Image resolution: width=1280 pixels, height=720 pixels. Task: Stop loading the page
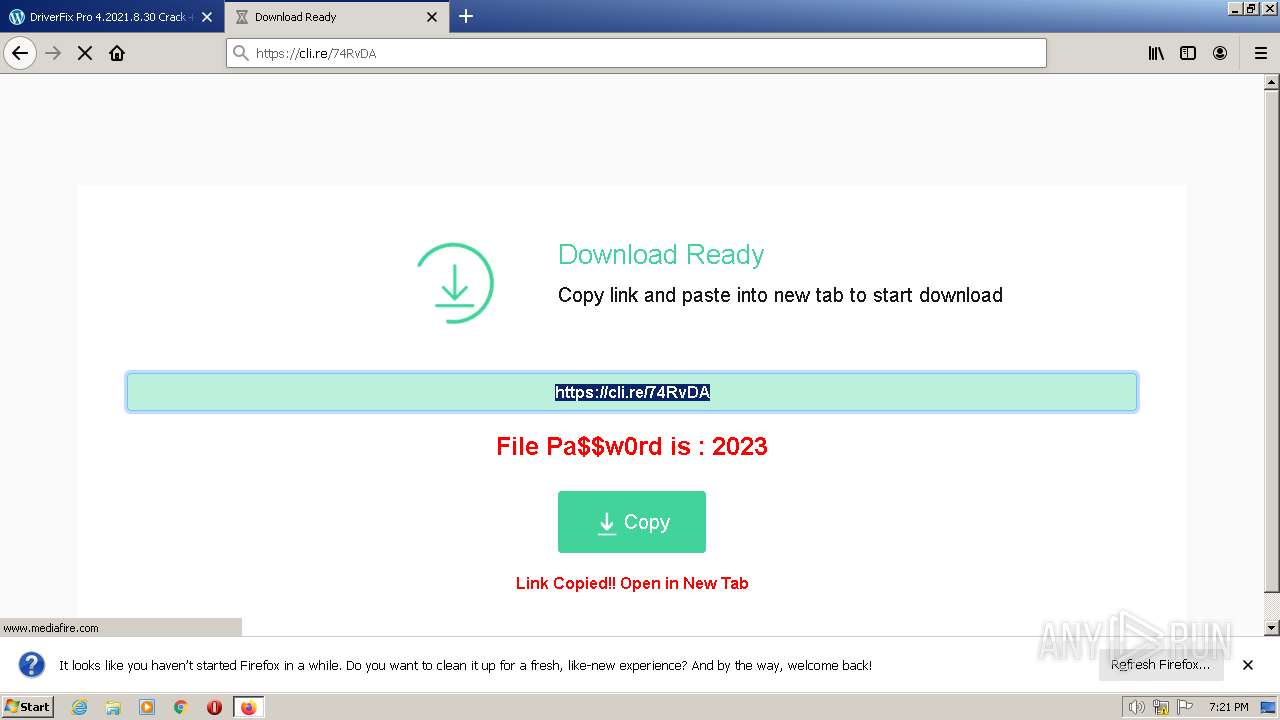point(85,53)
